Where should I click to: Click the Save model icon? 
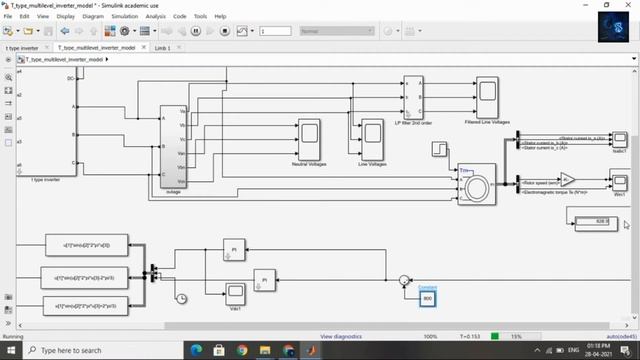48,31
